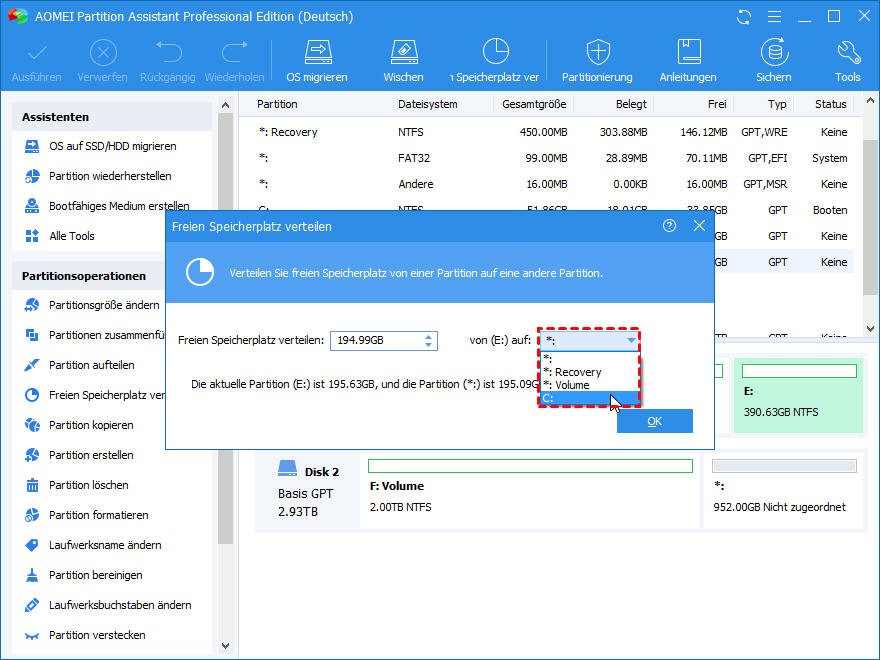
Task: Sort by the Status column header
Action: click(x=831, y=104)
